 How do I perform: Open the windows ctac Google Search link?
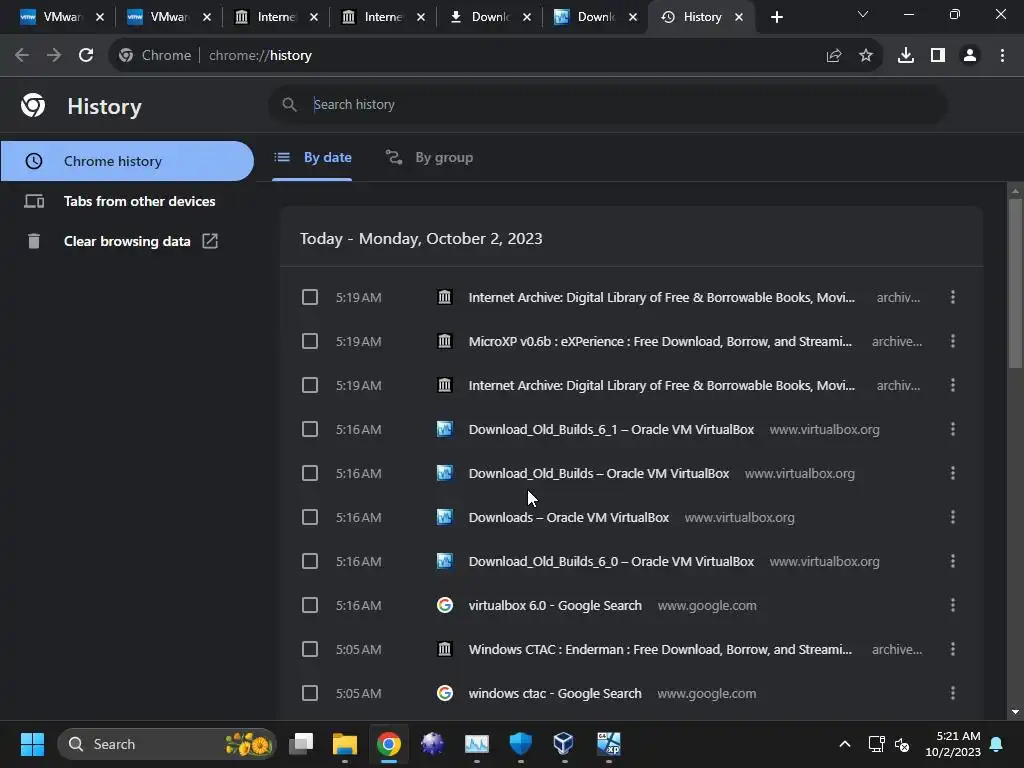tap(555, 694)
